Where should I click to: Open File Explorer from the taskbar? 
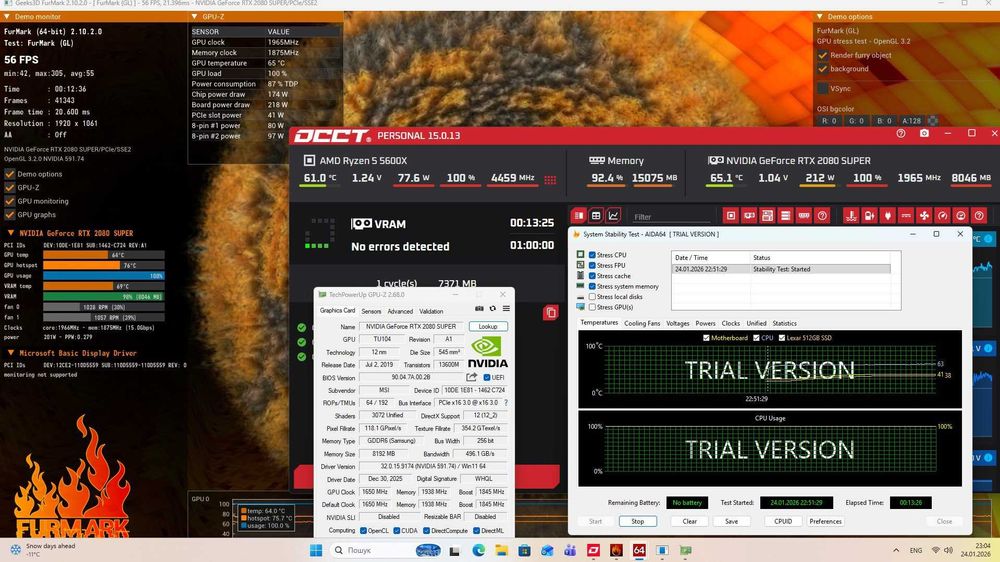point(501,550)
